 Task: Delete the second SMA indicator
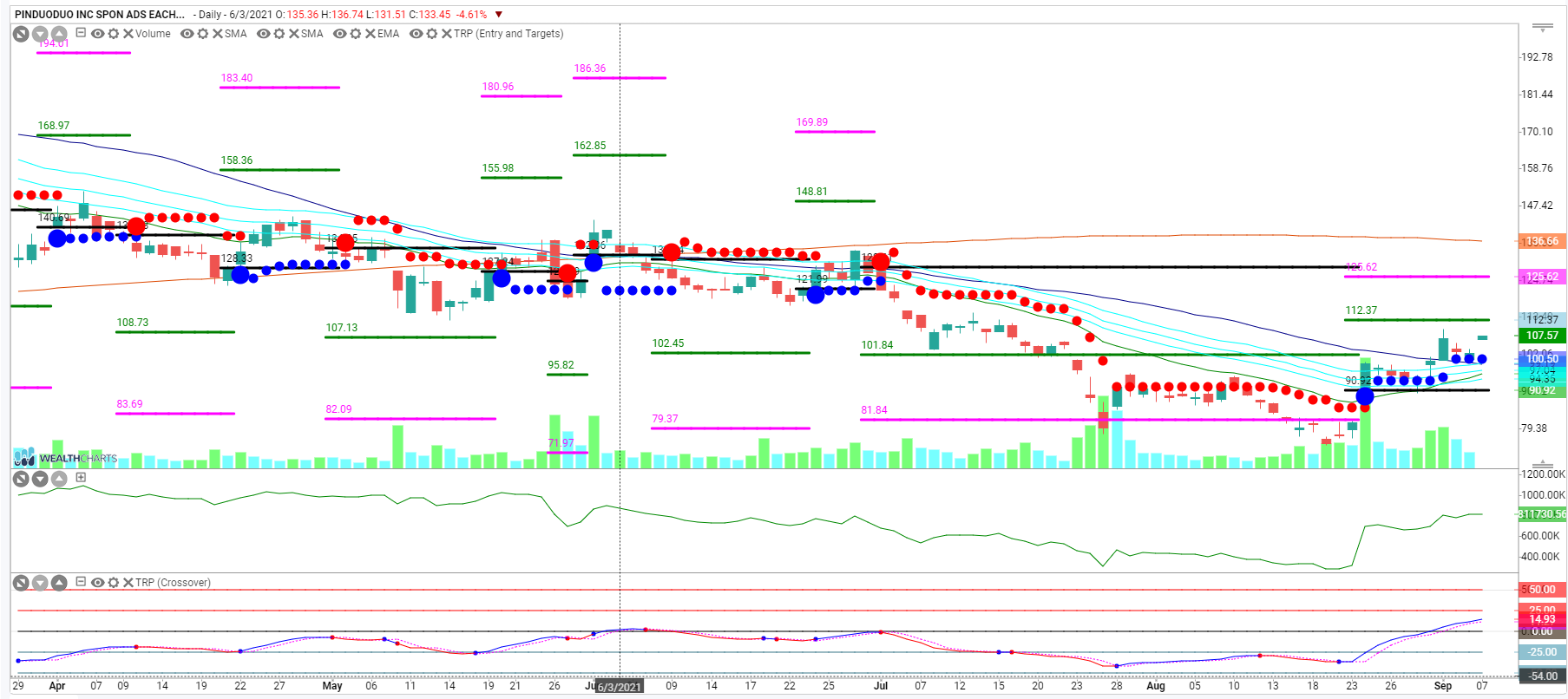[294, 34]
